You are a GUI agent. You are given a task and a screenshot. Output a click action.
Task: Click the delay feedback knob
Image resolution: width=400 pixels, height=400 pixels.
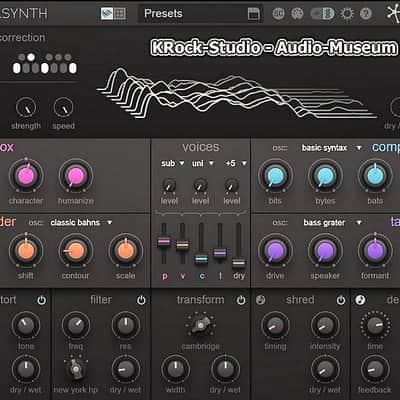click(x=375, y=369)
